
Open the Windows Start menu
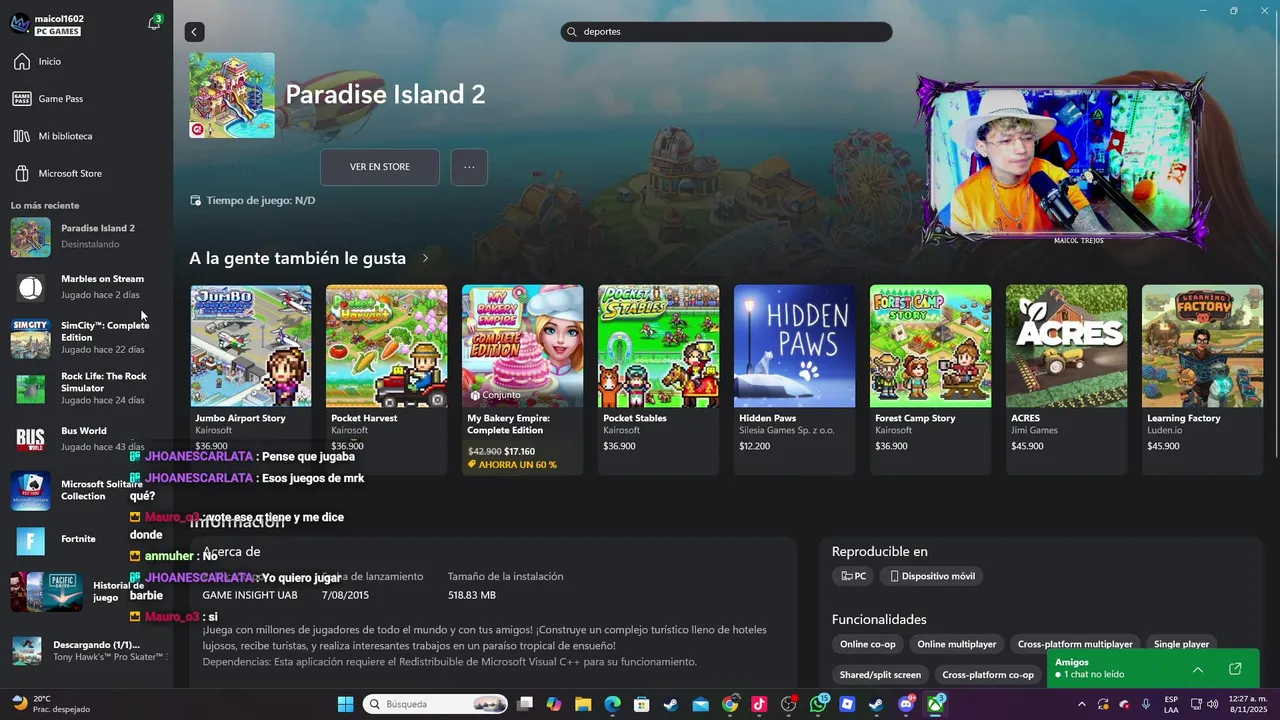click(345, 704)
